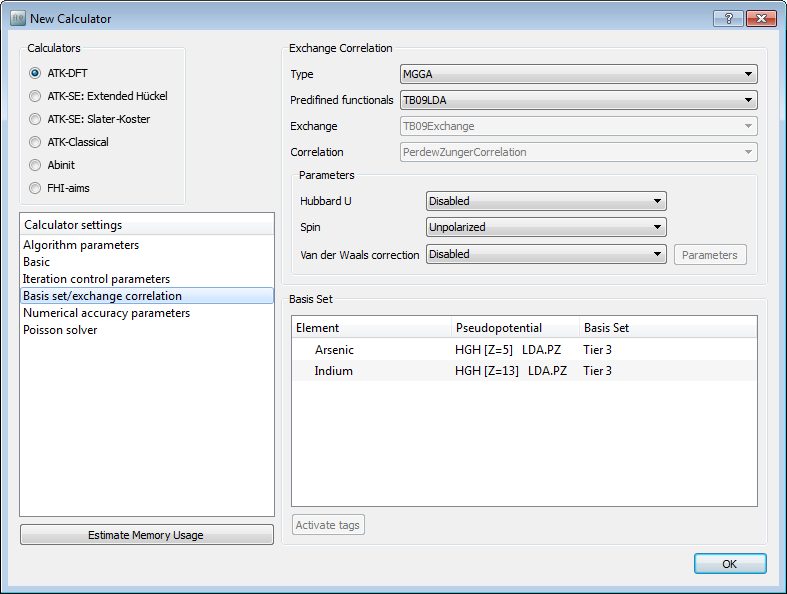
Task: Close the New Calculator dialog
Action: pyautogui.click(x=761, y=19)
